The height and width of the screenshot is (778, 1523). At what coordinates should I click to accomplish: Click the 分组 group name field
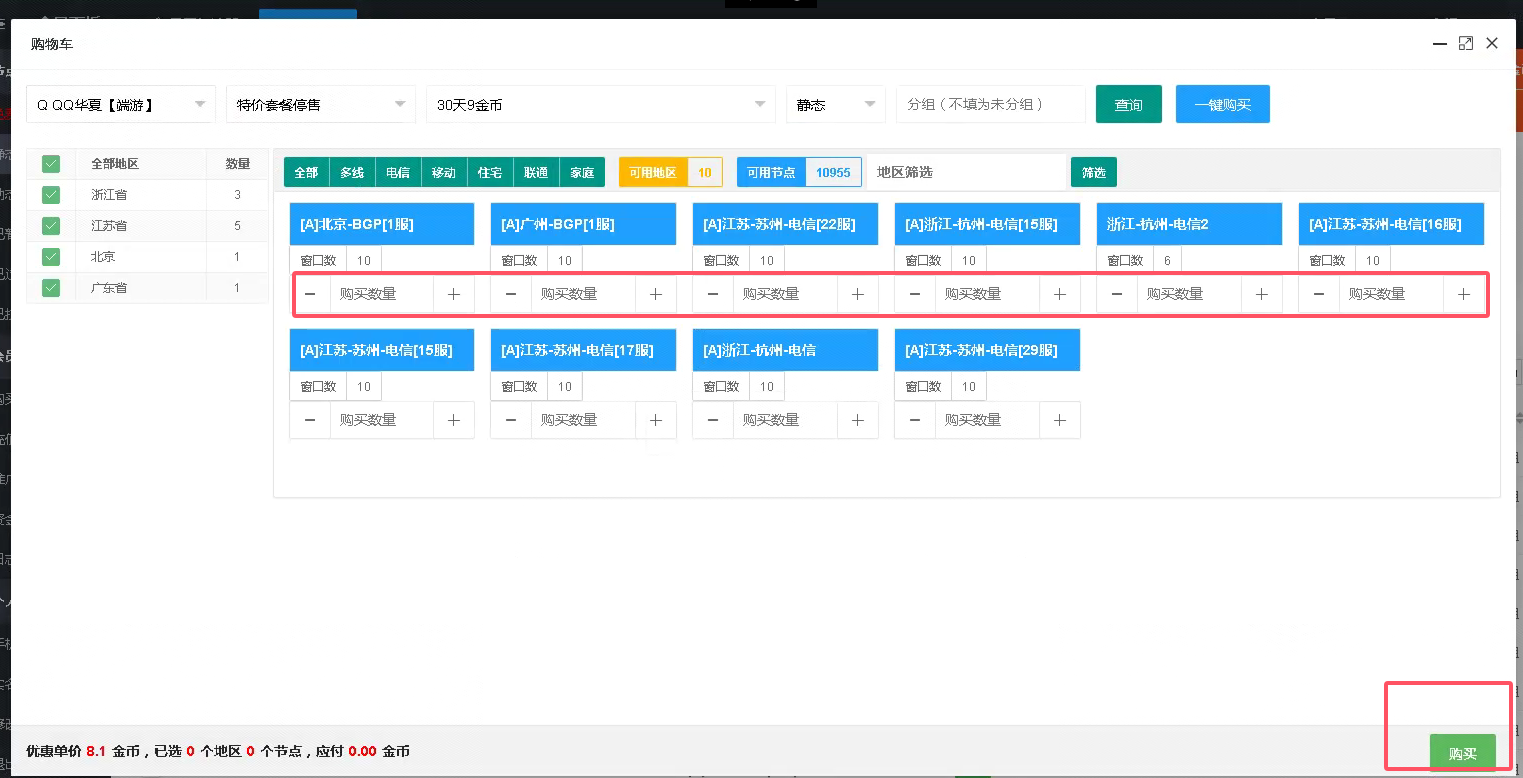pyautogui.click(x=990, y=104)
